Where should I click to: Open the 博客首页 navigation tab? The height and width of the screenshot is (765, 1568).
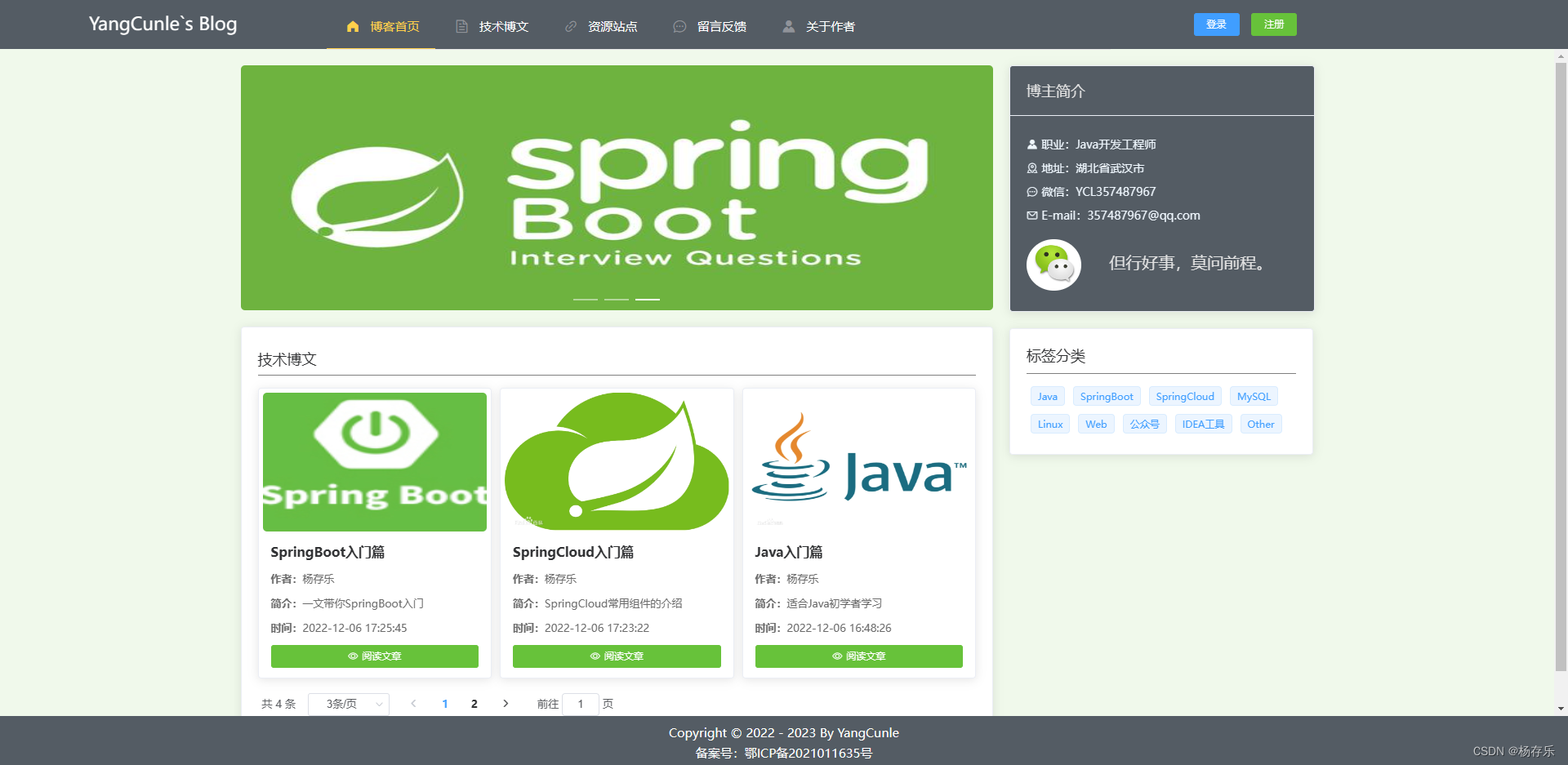[x=381, y=26]
